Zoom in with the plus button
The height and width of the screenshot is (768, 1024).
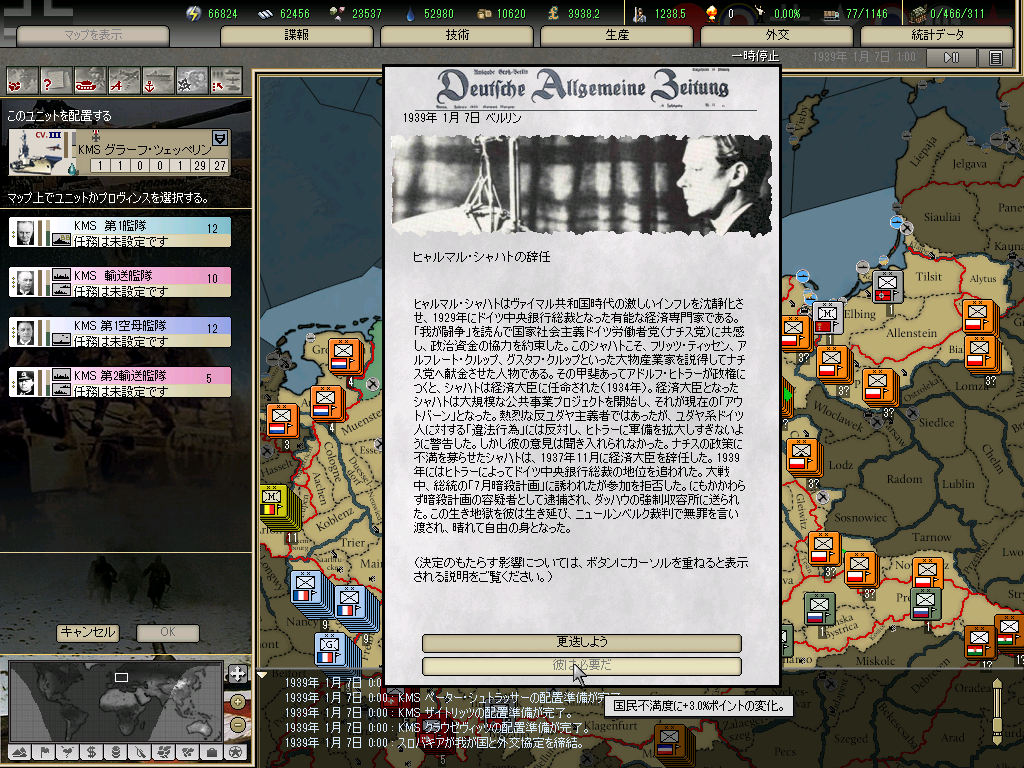point(238,702)
